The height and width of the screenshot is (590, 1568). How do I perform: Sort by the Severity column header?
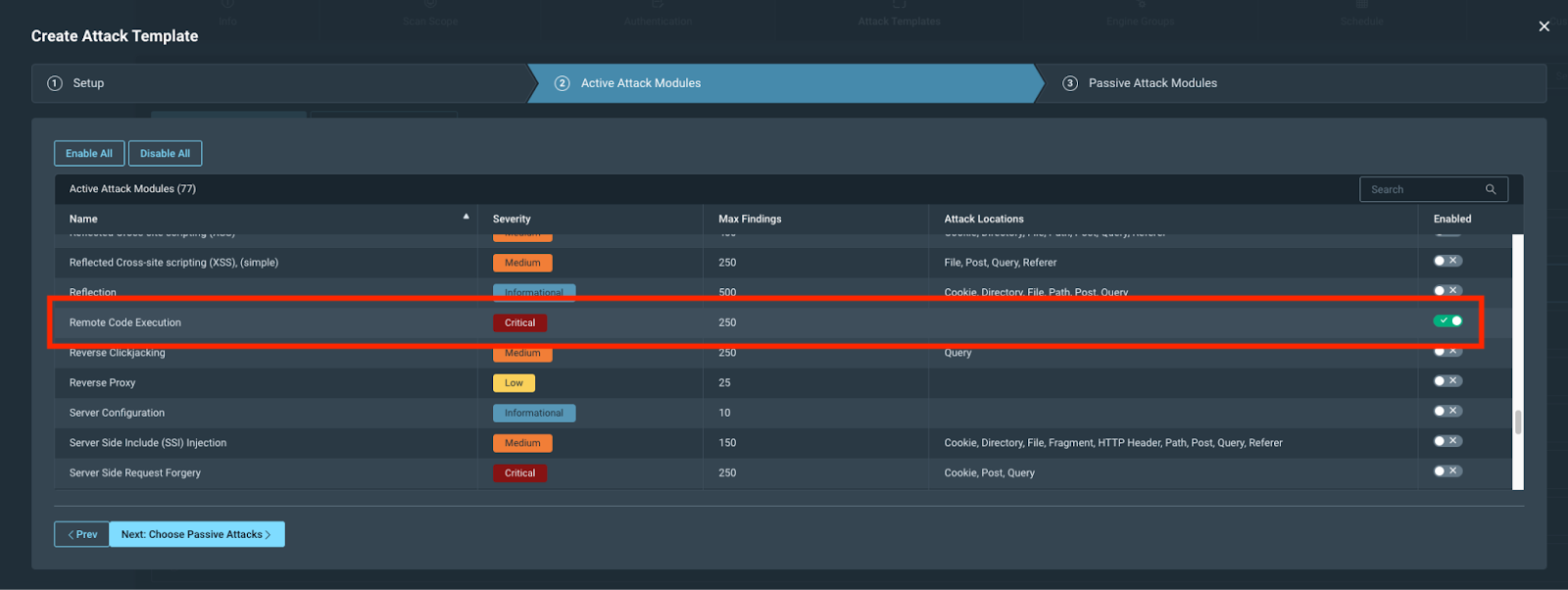coord(512,220)
